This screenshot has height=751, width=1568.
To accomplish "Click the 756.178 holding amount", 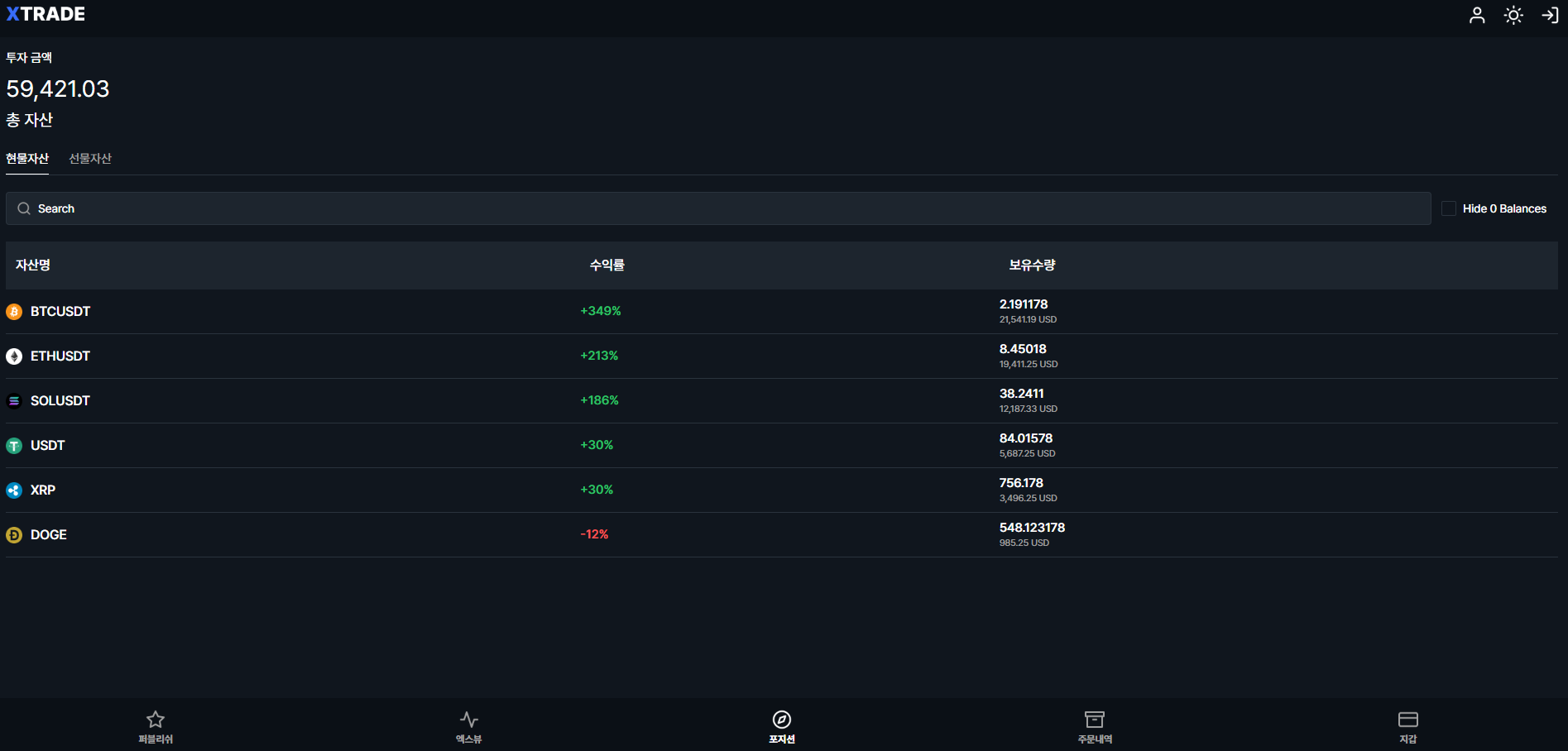I will [1021, 483].
